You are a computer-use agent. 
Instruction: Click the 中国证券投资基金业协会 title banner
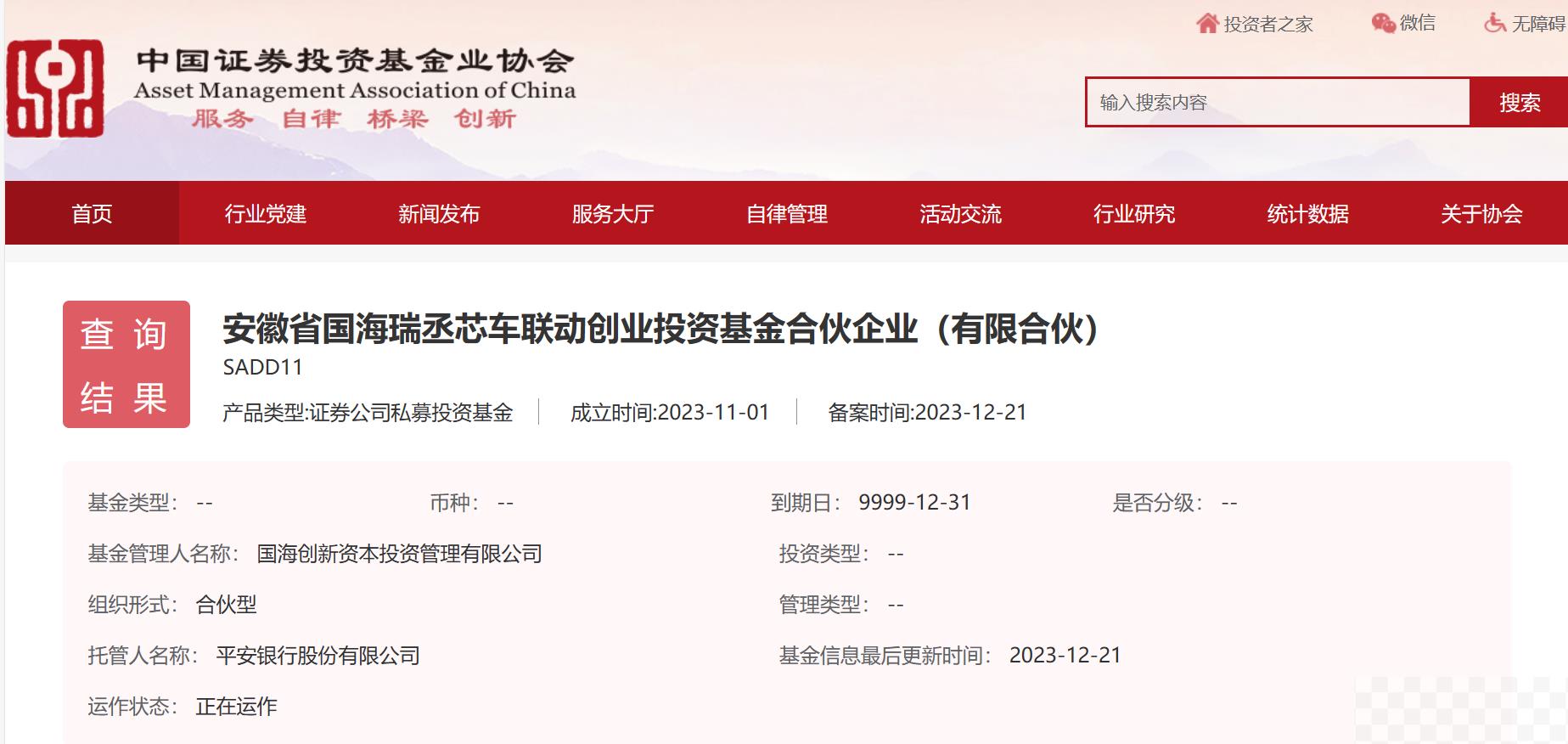coord(355,60)
